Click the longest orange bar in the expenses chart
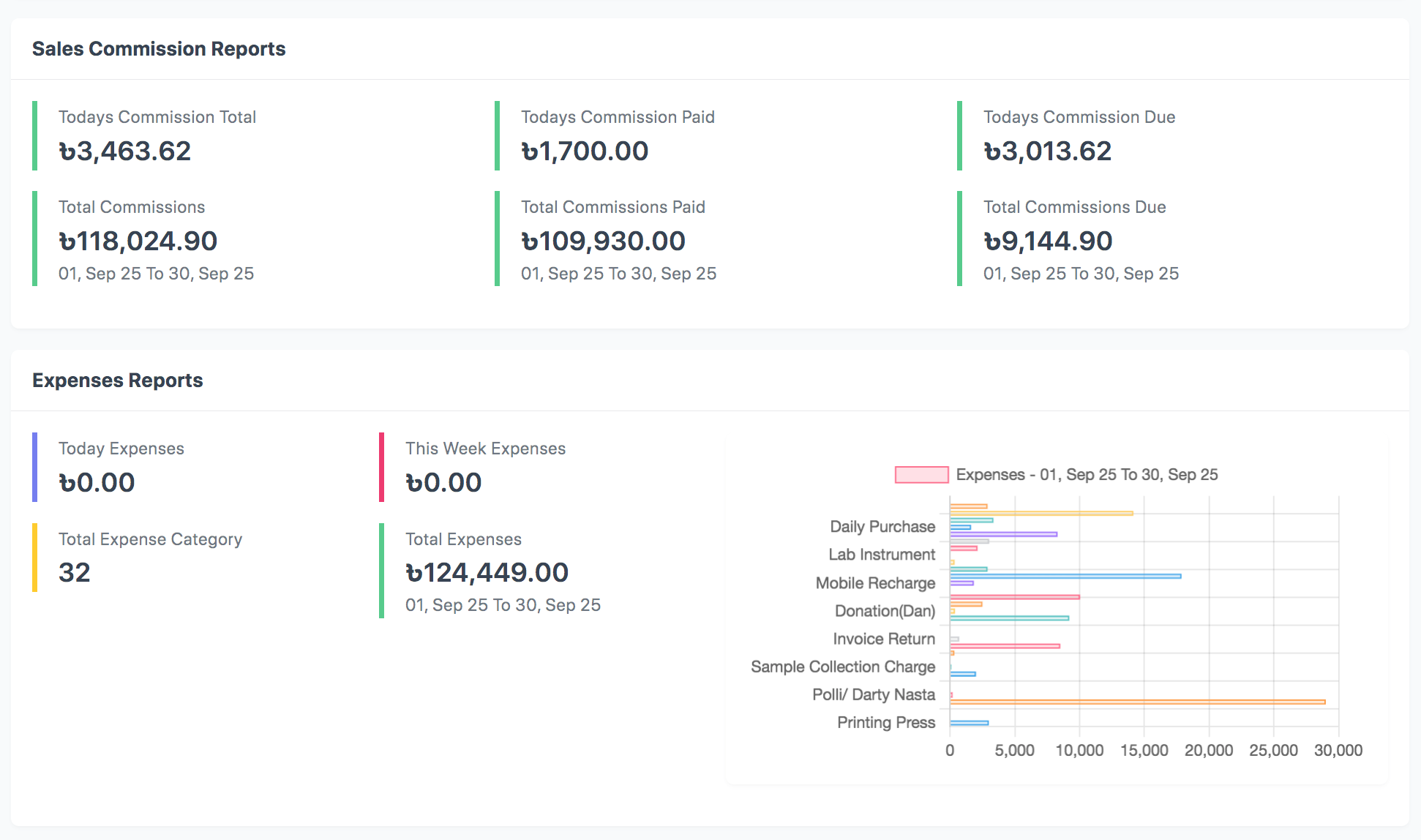 coord(1137,702)
